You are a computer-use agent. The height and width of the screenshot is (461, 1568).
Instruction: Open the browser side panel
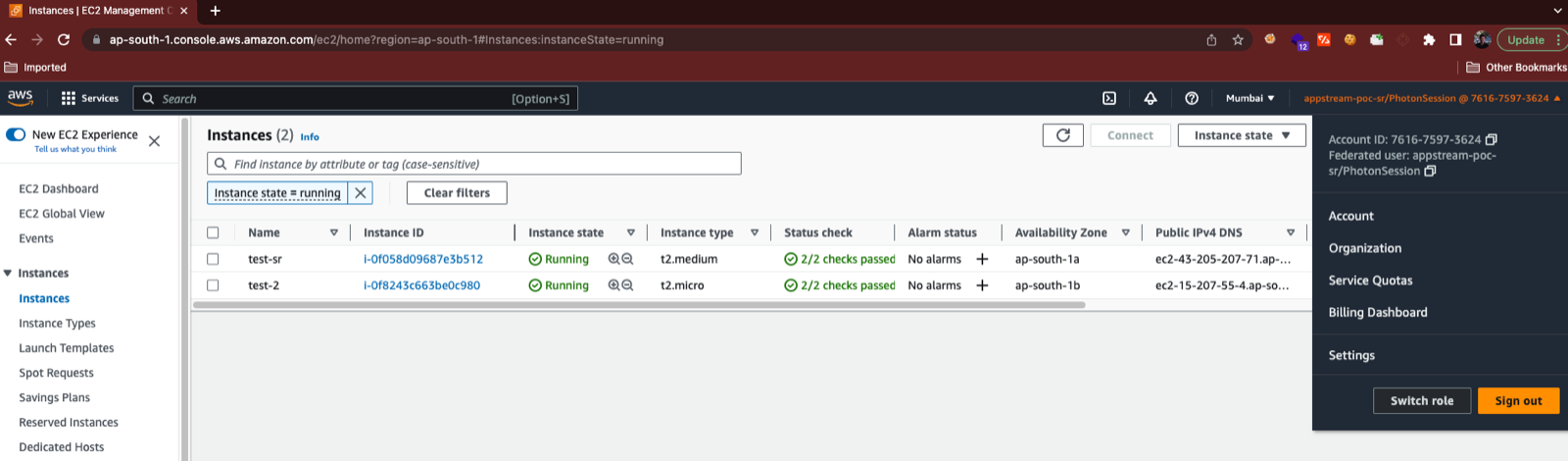pos(1455,40)
